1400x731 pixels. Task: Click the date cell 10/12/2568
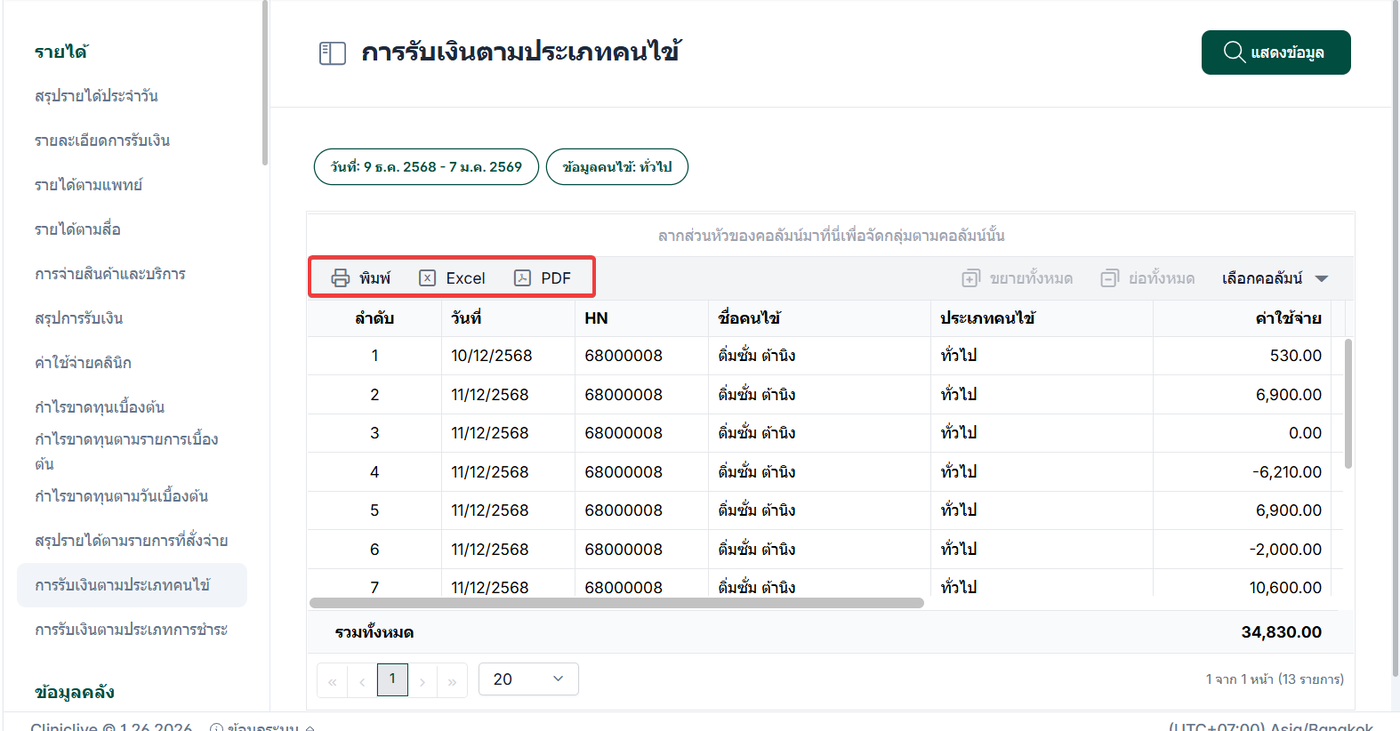(492, 355)
